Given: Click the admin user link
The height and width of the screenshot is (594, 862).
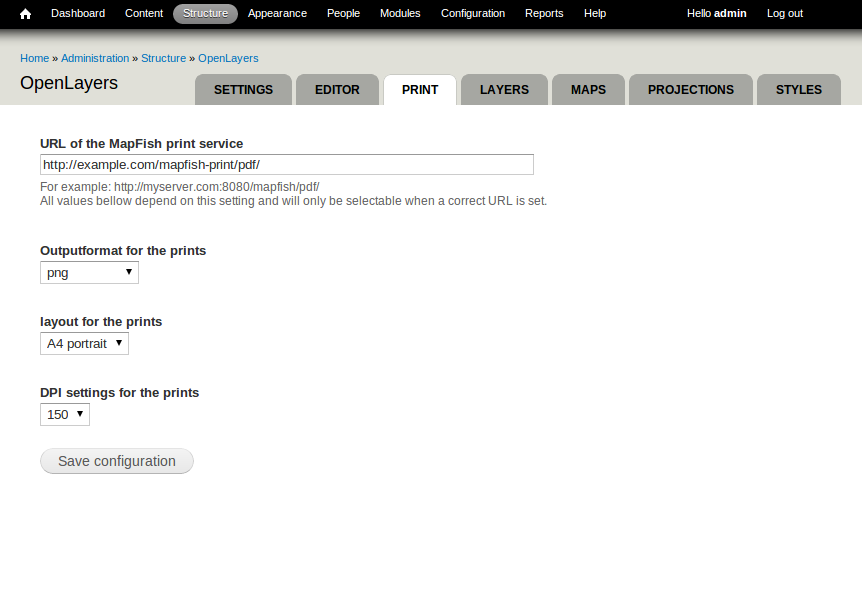Looking at the screenshot, I should 717,13.
